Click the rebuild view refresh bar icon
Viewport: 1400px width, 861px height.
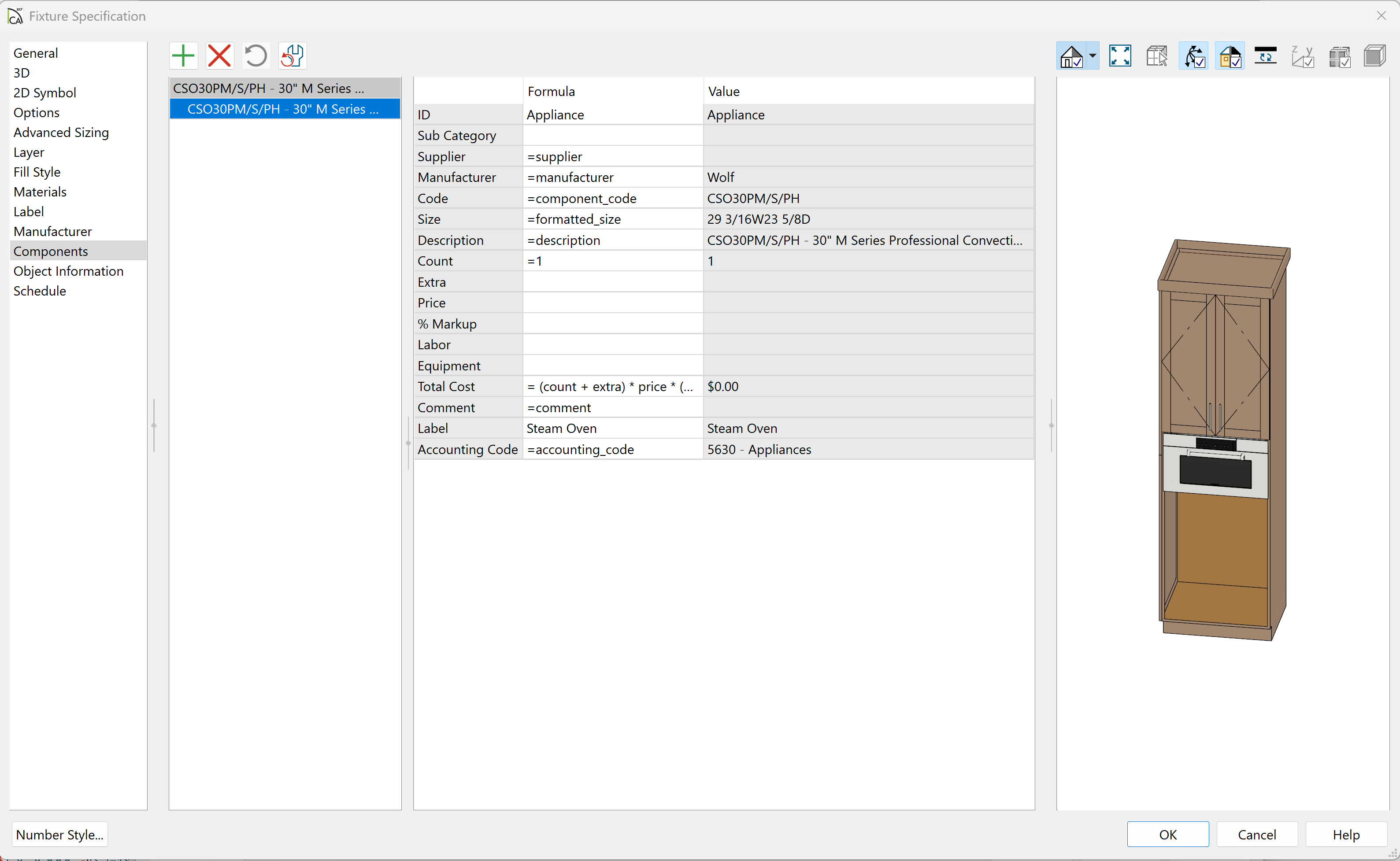[1266, 56]
